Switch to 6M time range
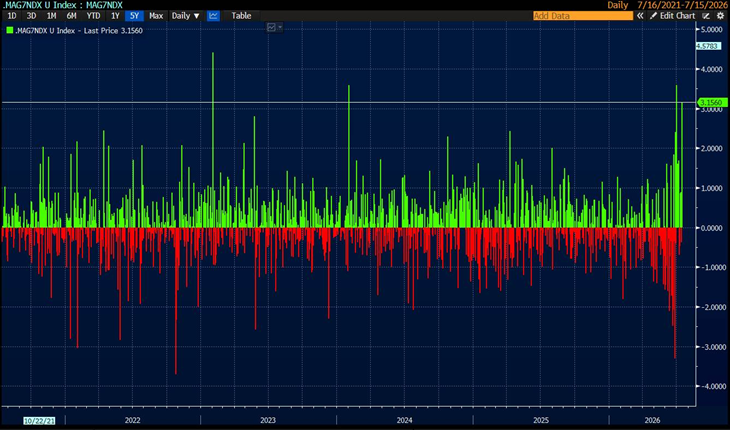This screenshot has height=431, width=731. (x=71, y=15)
